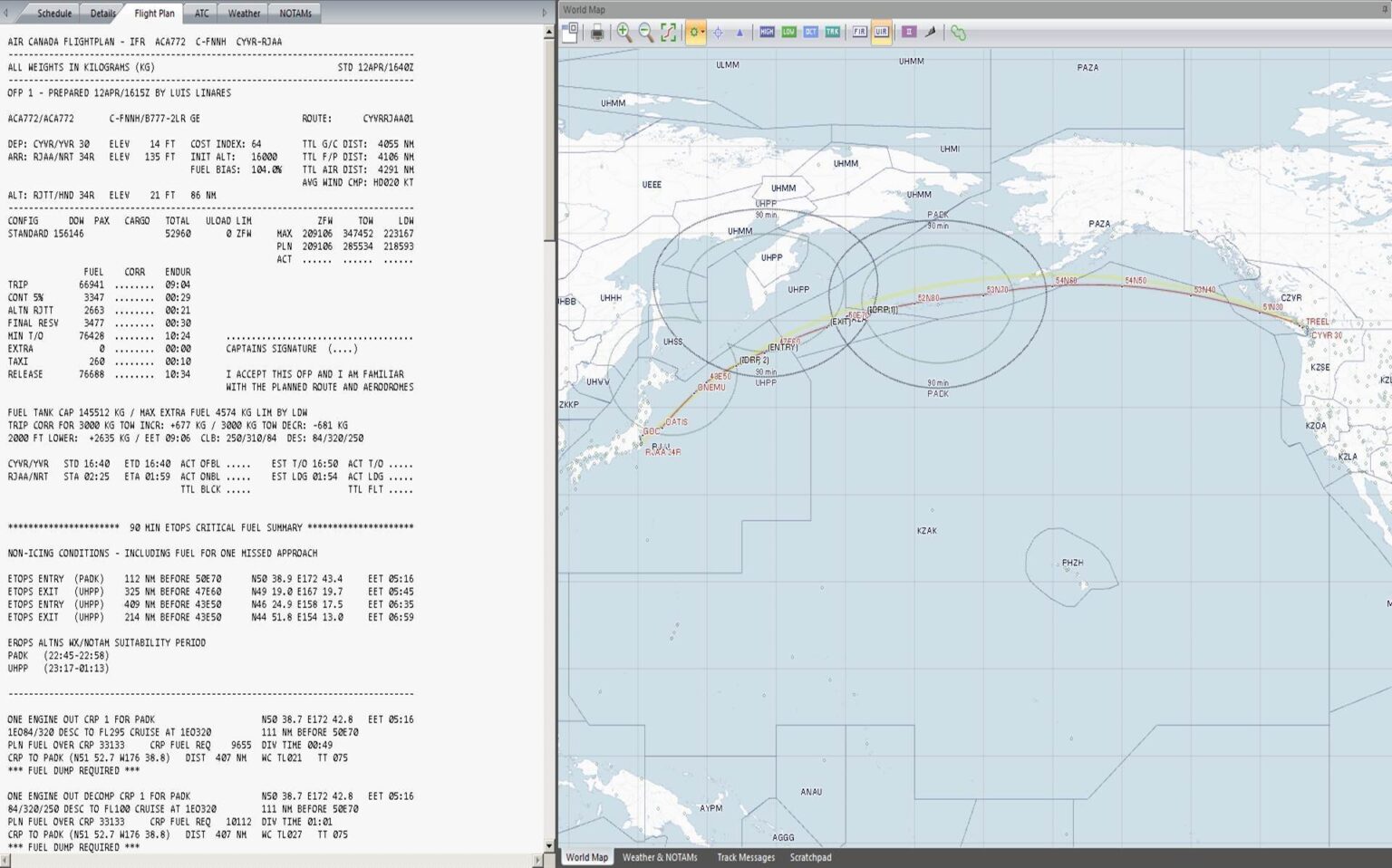Toggle the LOW airways overlay
The image size is (1392, 868).
(788, 33)
